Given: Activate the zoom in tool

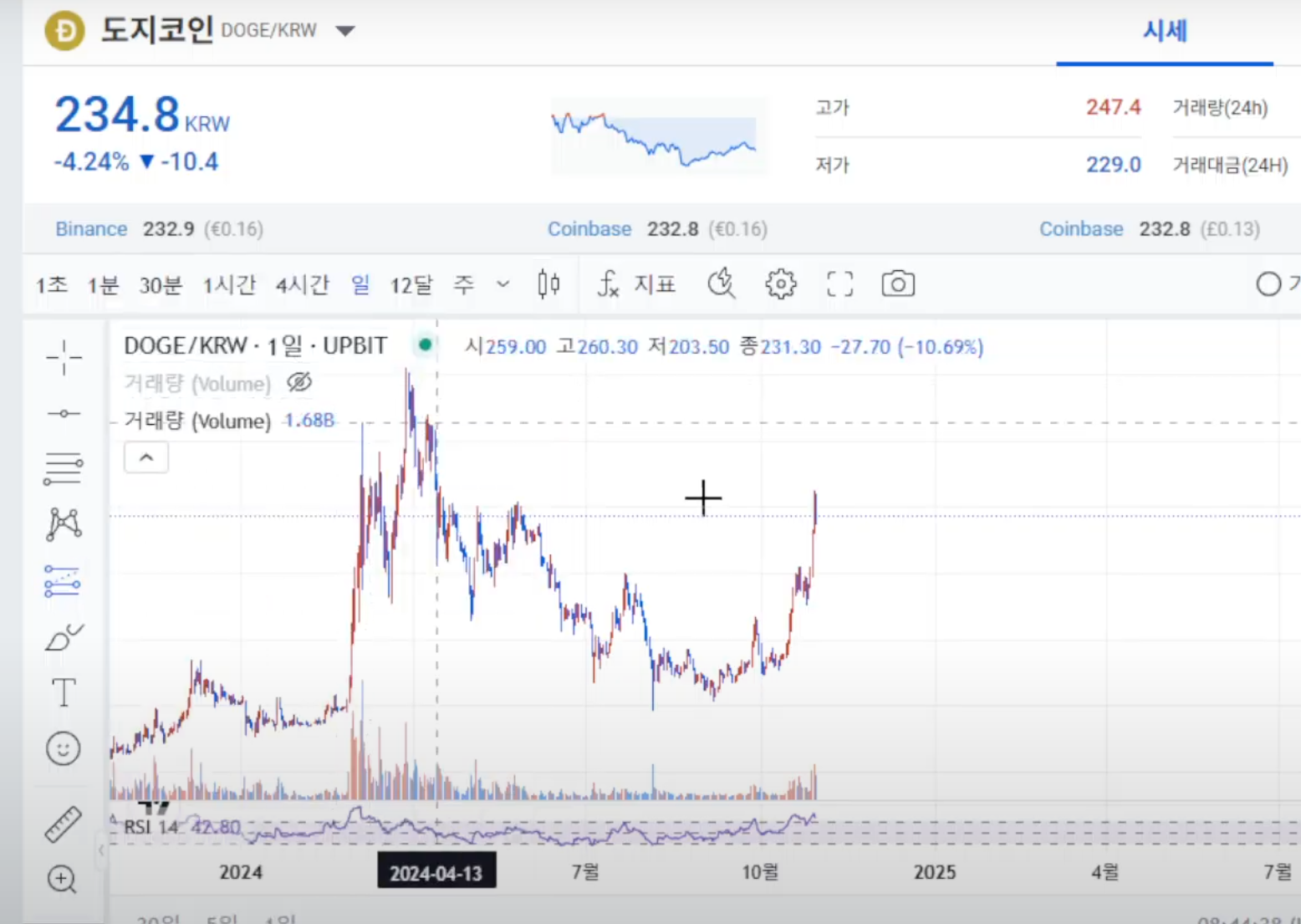Looking at the screenshot, I should coord(62,879).
